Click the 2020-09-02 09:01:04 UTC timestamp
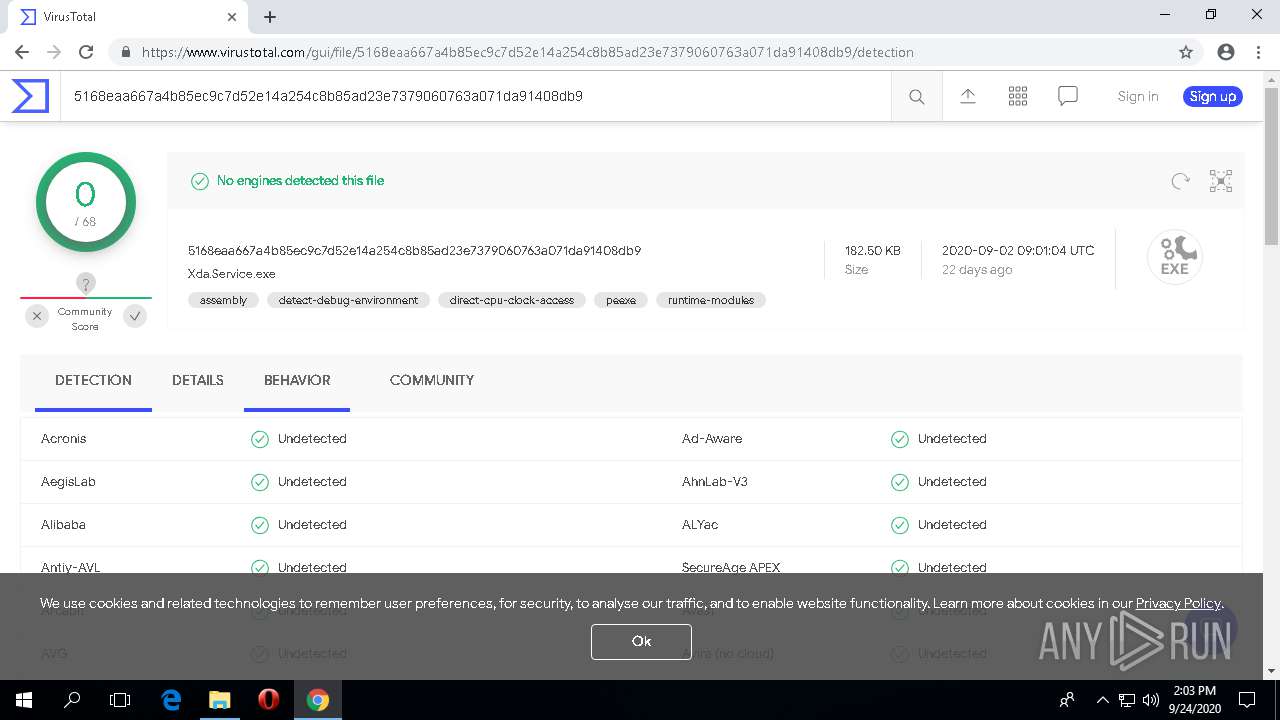The width and height of the screenshot is (1280, 720). click(x=1018, y=251)
